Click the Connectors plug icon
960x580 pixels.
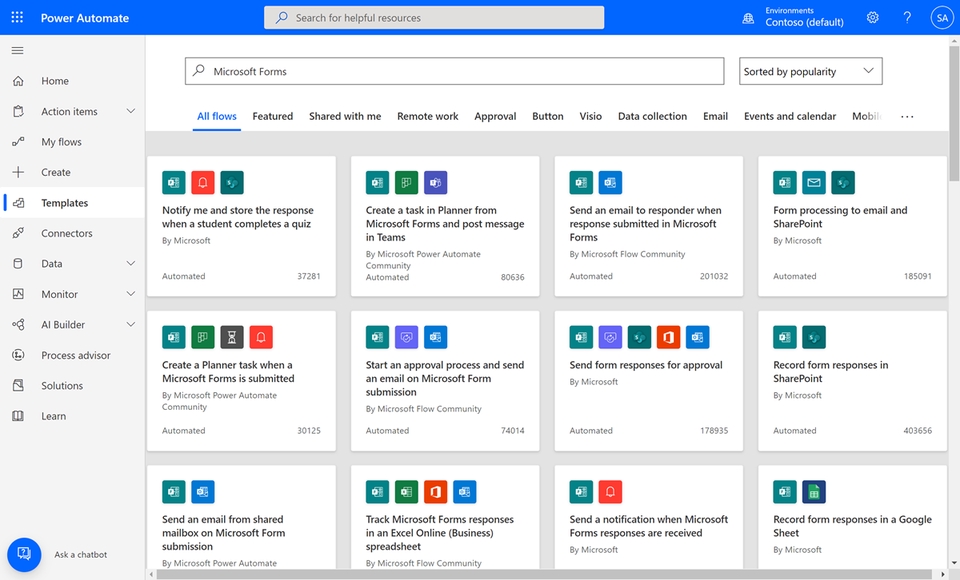tap(18, 233)
